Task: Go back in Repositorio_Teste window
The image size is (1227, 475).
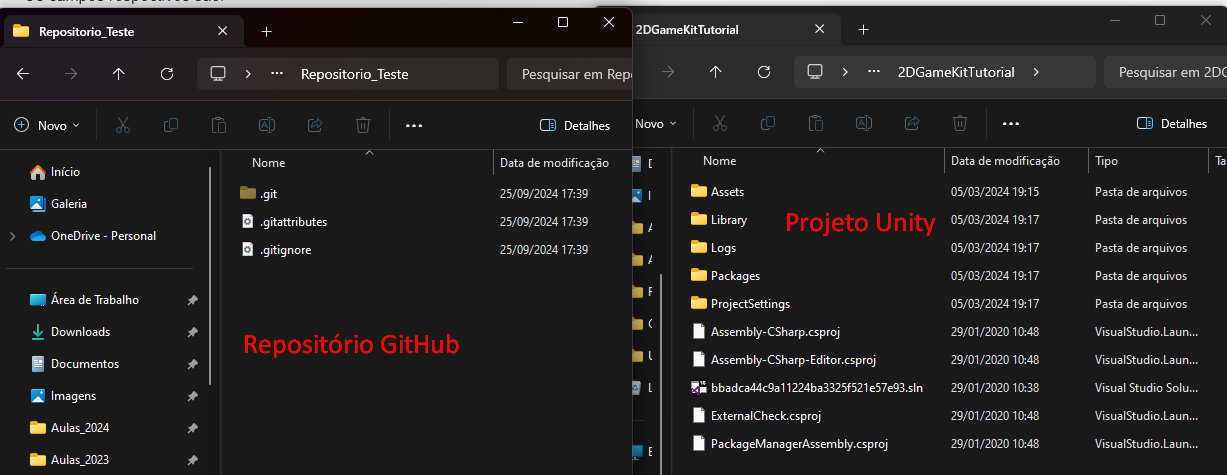Action: click(23, 74)
